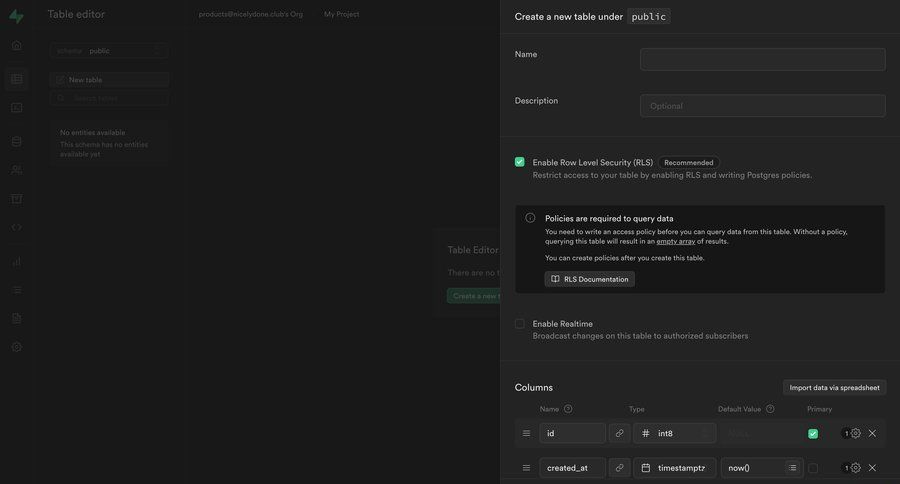
Task: Click the default value field of id
Action: 762,433
